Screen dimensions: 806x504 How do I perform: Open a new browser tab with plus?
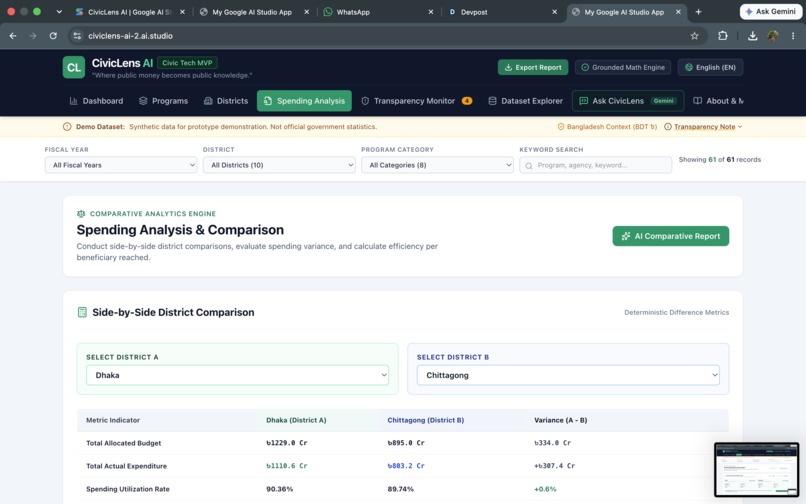pyautogui.click(x=698, y=12)
